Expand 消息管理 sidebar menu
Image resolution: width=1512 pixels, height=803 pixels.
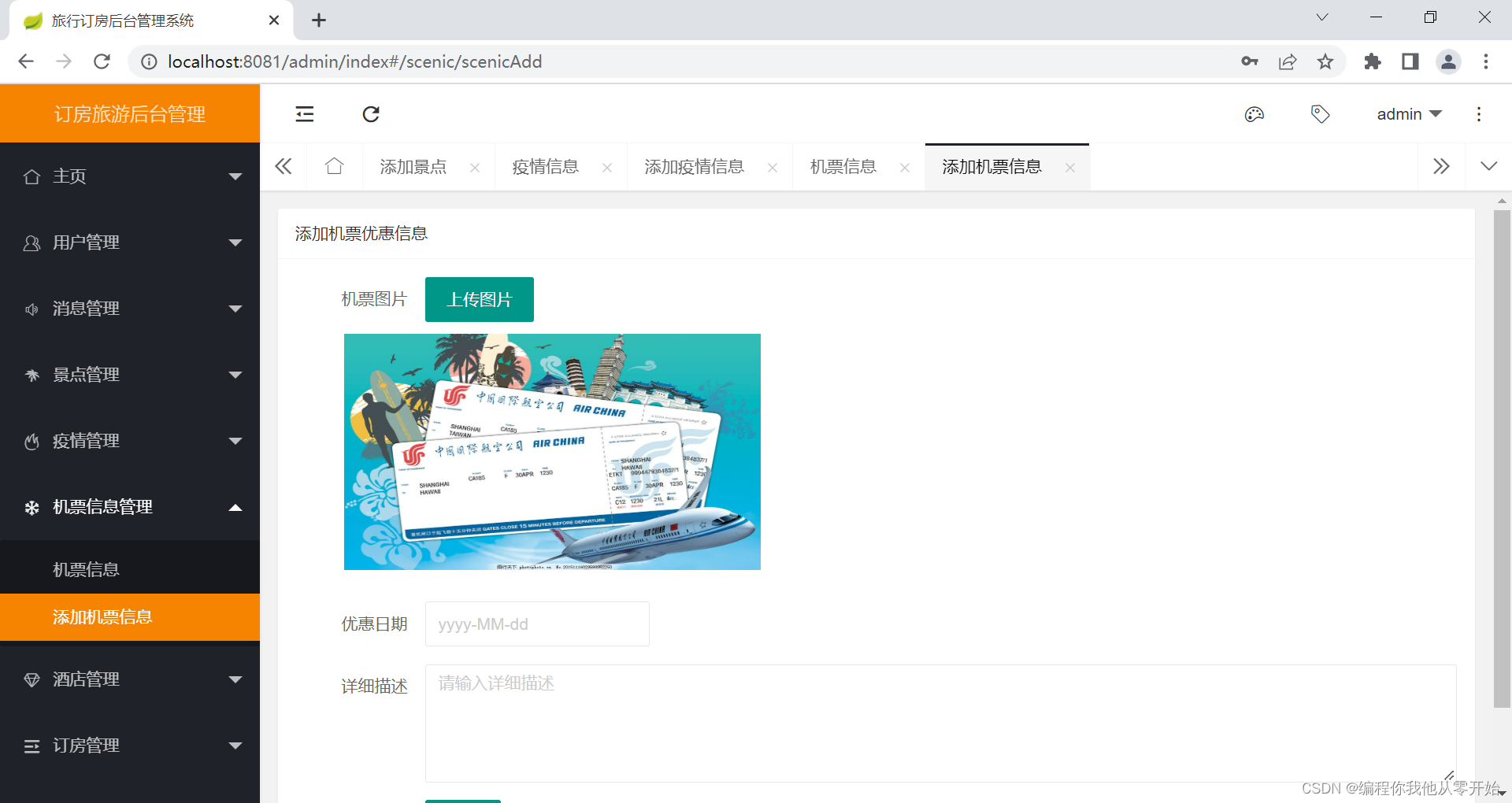click(130, 309)
